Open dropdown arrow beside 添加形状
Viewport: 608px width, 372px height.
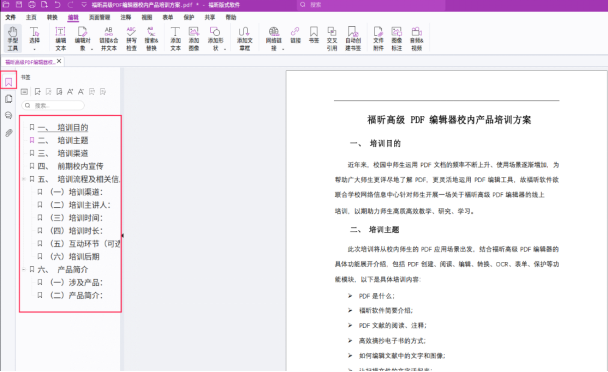point(225,49)
